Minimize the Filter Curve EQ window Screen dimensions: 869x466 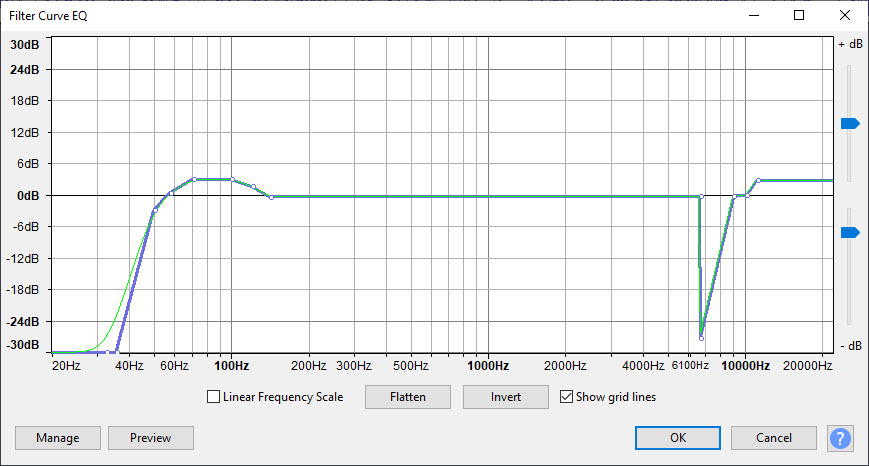point(754,16)
